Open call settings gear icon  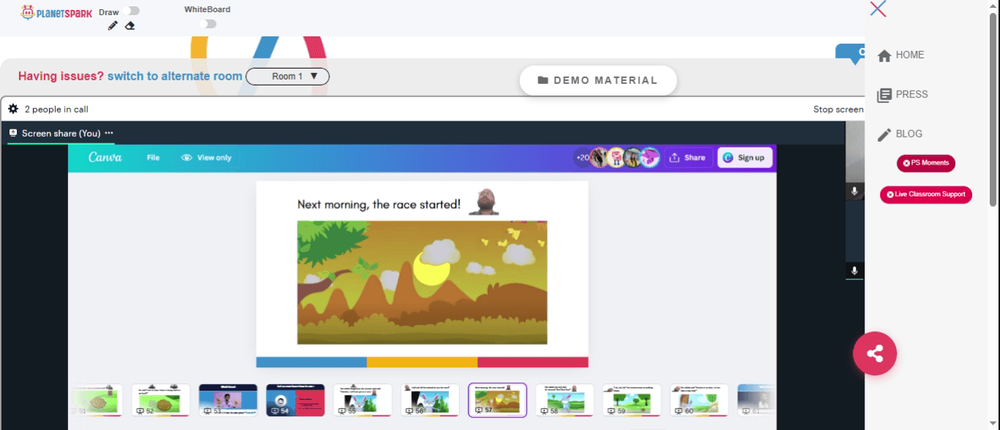click(13, 109)
